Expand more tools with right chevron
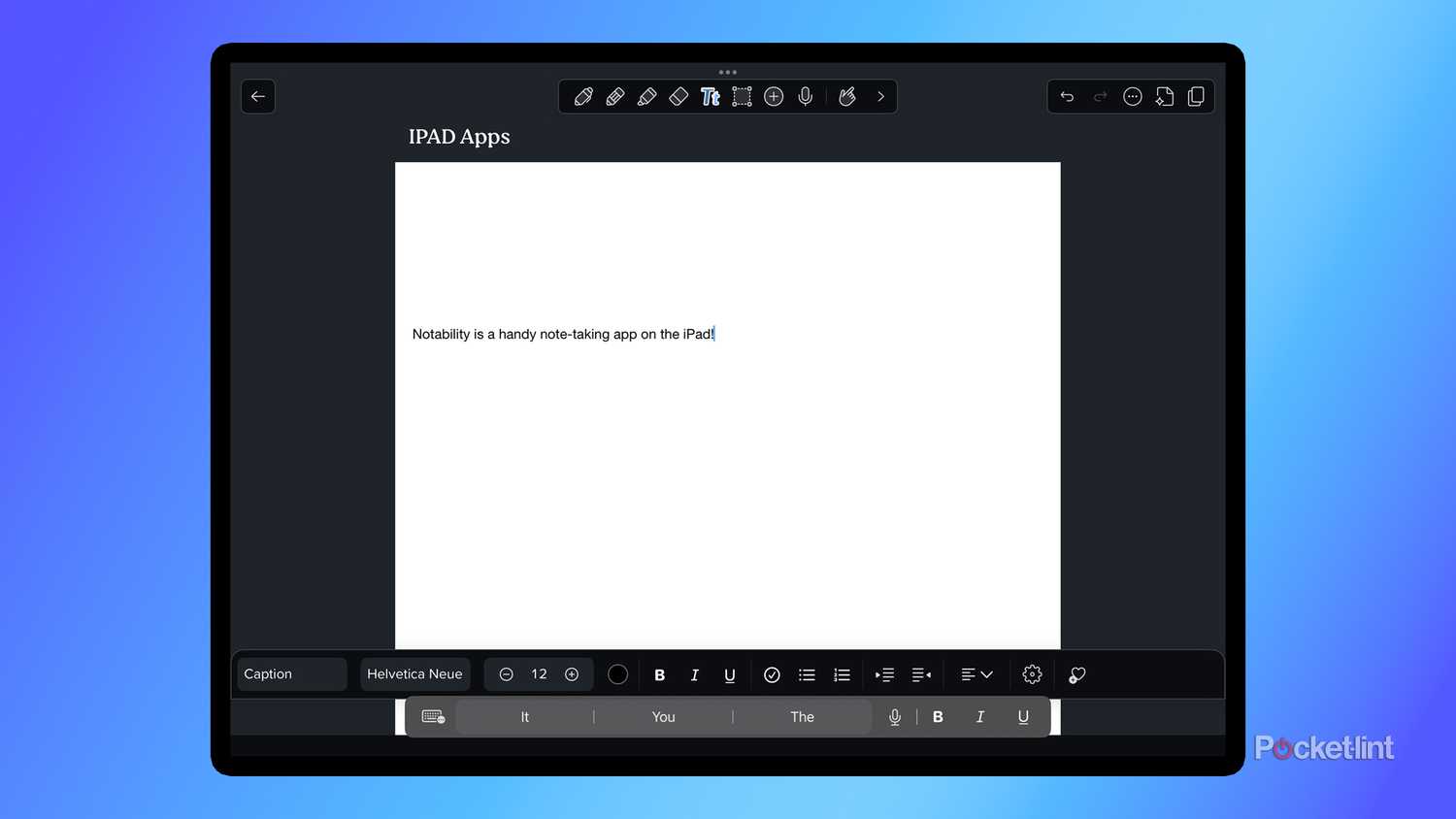Viewport: 1456px width, 819px height. (881, 97)
